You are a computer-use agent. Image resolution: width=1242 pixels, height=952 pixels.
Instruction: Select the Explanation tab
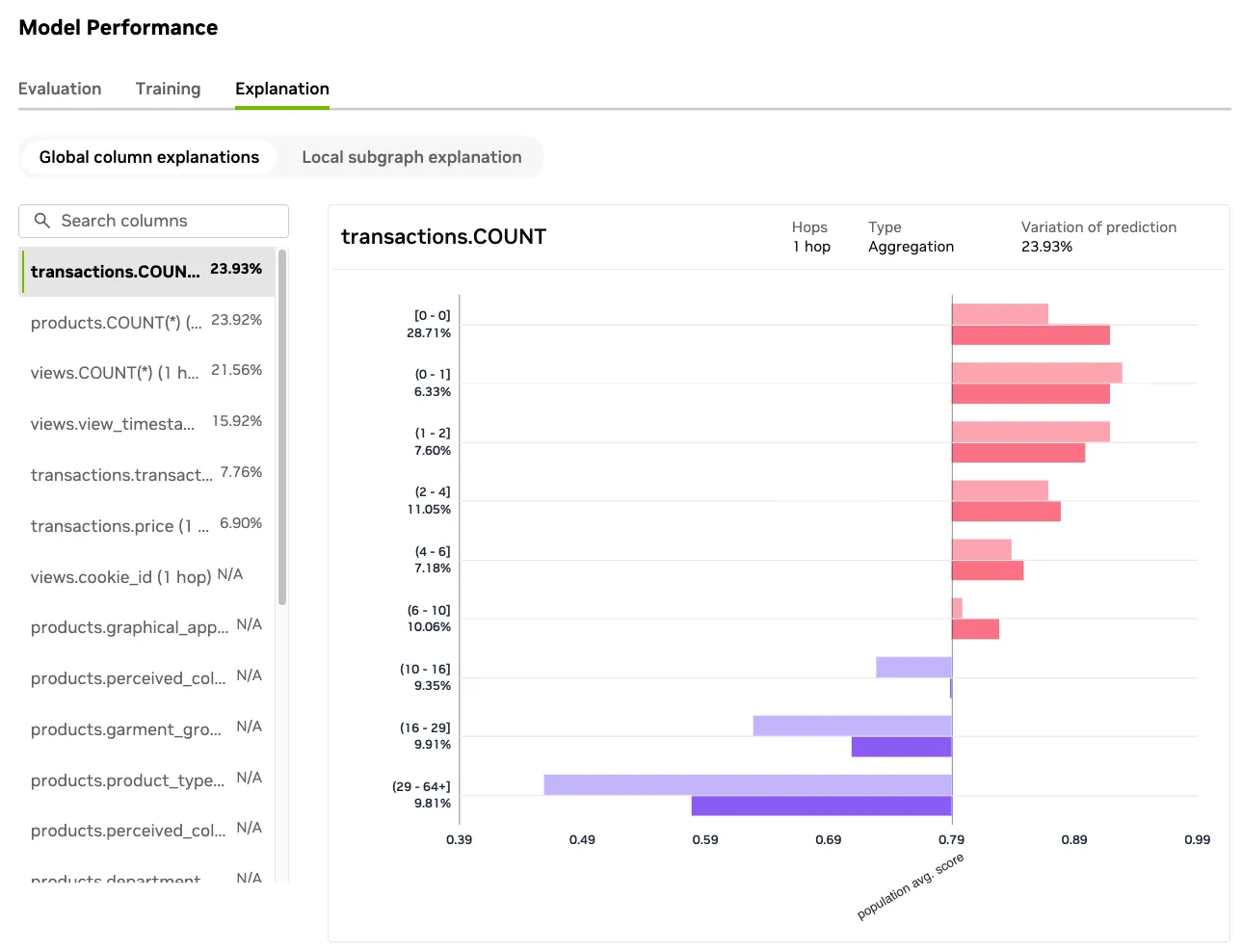(282, 89)
